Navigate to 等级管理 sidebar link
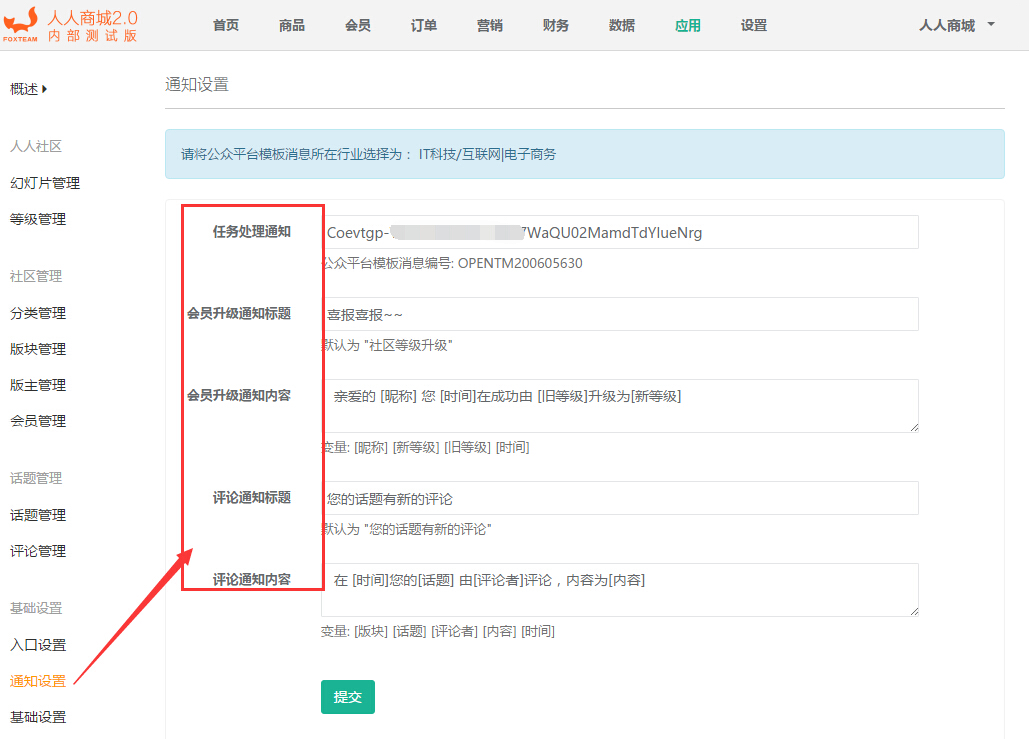Image resolution: width=1029 pixels, height=739 pixels. point(38,219)
